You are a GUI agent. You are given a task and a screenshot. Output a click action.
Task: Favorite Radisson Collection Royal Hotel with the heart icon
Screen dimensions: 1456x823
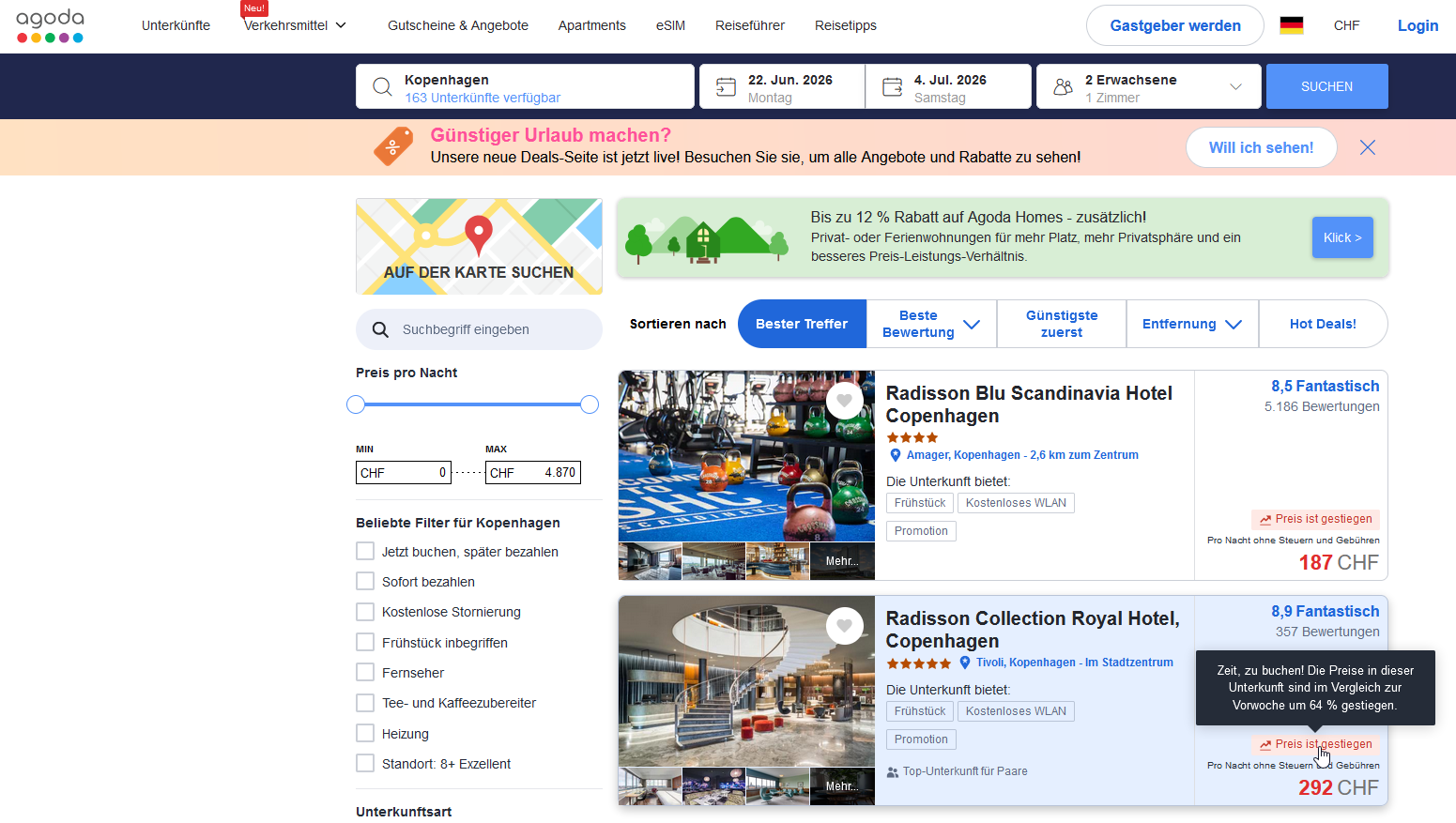[844, 626]
